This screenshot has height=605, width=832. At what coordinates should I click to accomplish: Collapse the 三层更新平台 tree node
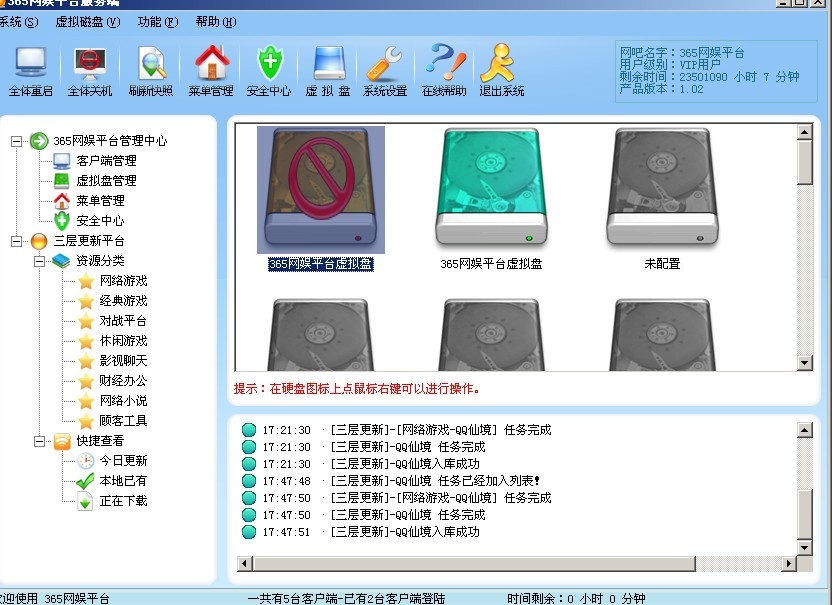(16, 241)
